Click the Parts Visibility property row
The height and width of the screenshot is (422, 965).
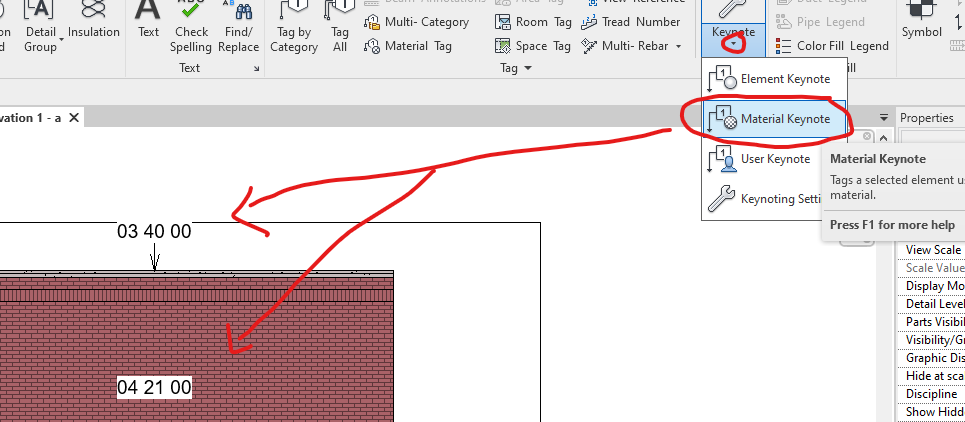tap(931, 322)
